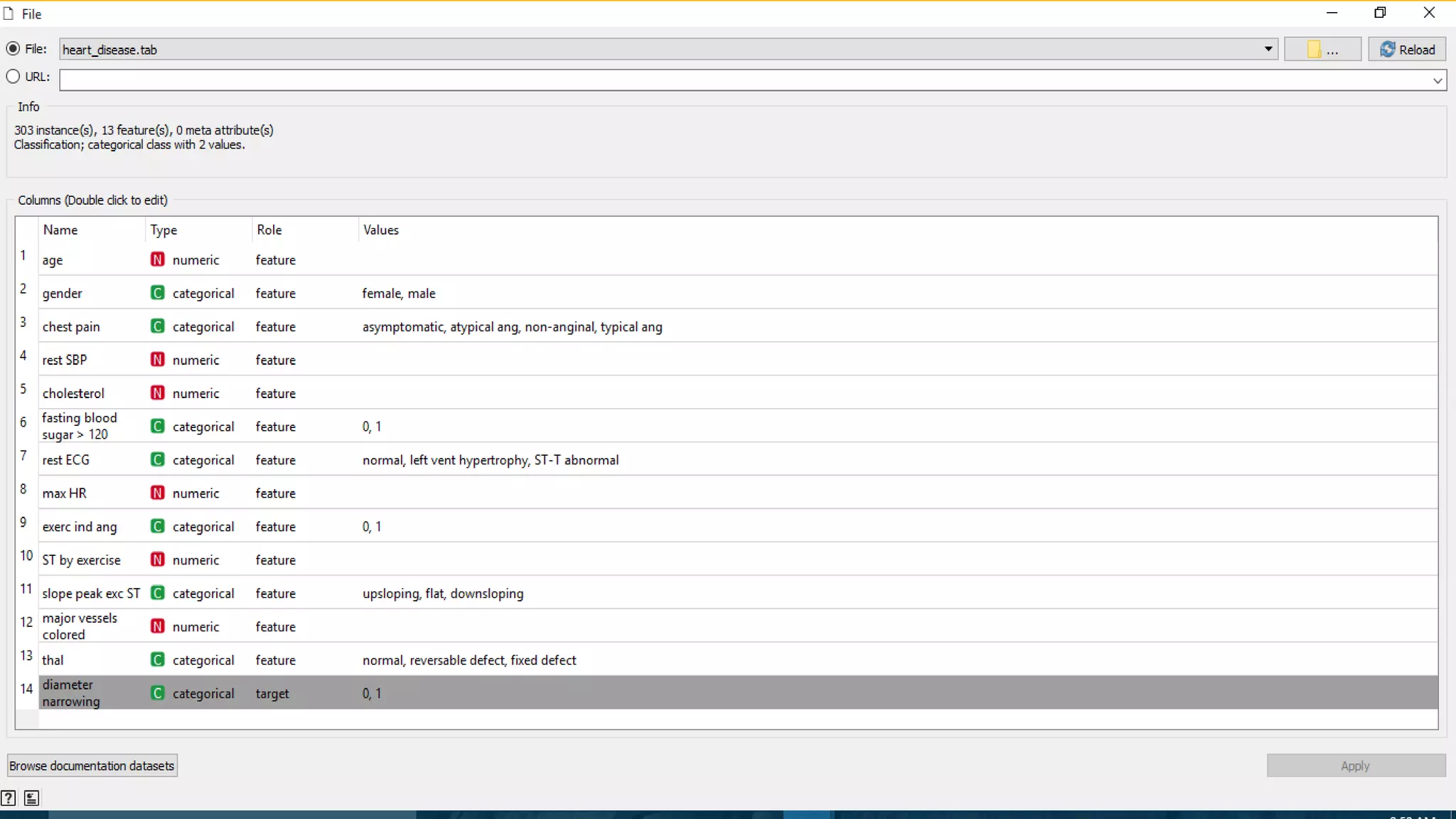Image resolution: width=1456 pixels, height=819 pixels.
Task: Click the numeric type icon for age
Action: coord(157,259)
